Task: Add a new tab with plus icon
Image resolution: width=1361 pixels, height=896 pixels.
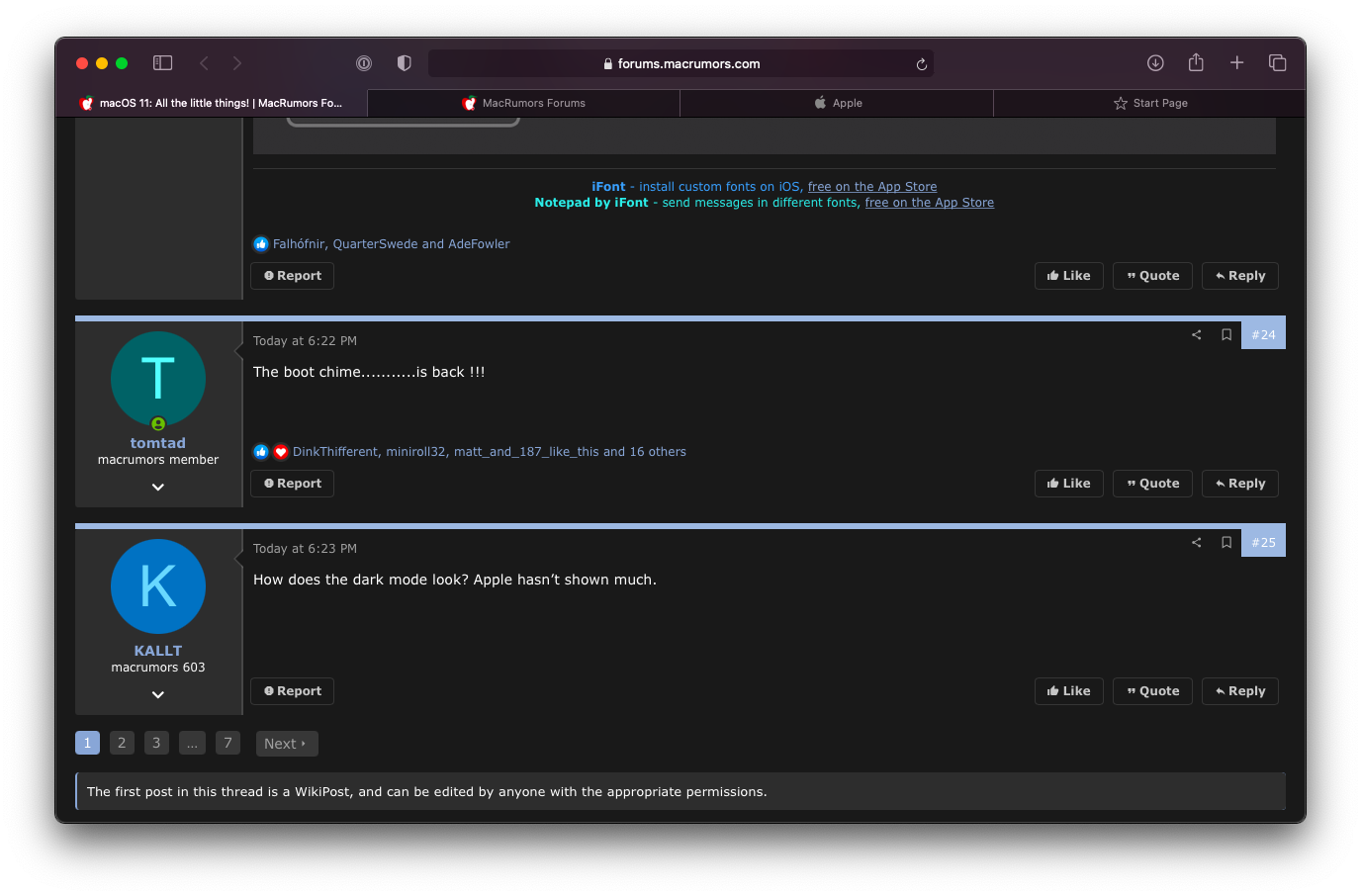Action: tap(1236, 63)
